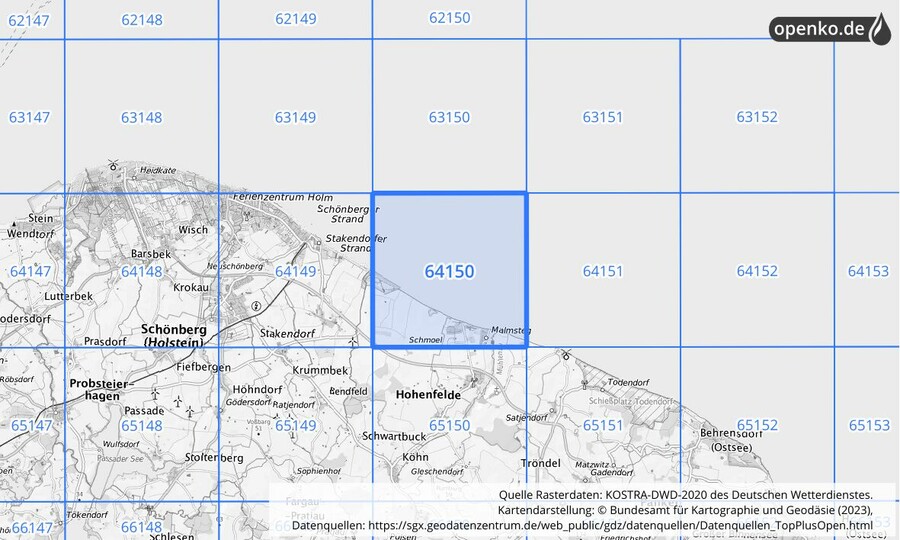
Task: Click the Stakendorf place name
Action: [288, 333]
